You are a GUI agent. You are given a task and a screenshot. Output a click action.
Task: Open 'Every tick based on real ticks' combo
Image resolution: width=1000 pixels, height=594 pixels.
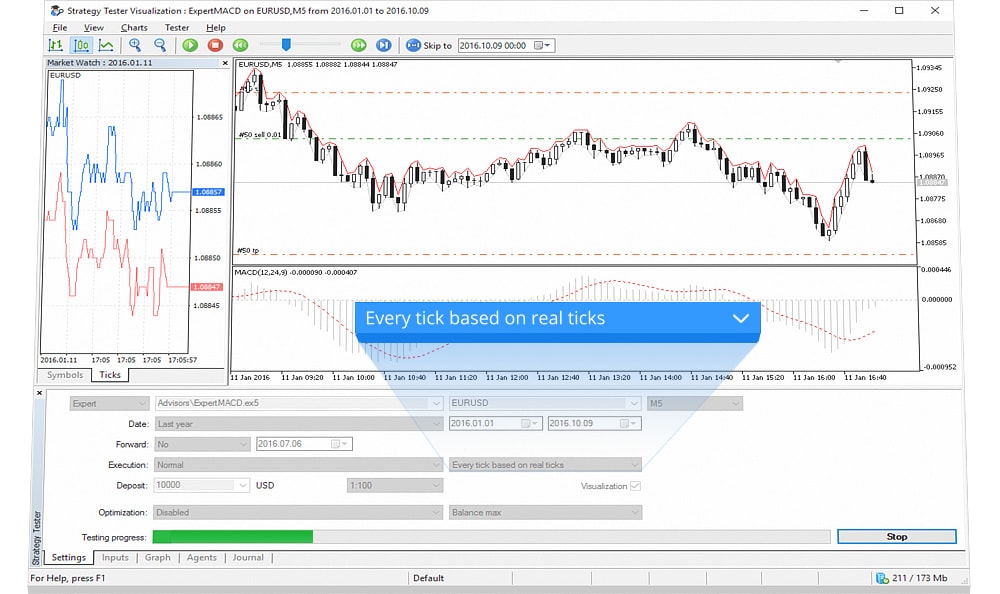point(545,464)
